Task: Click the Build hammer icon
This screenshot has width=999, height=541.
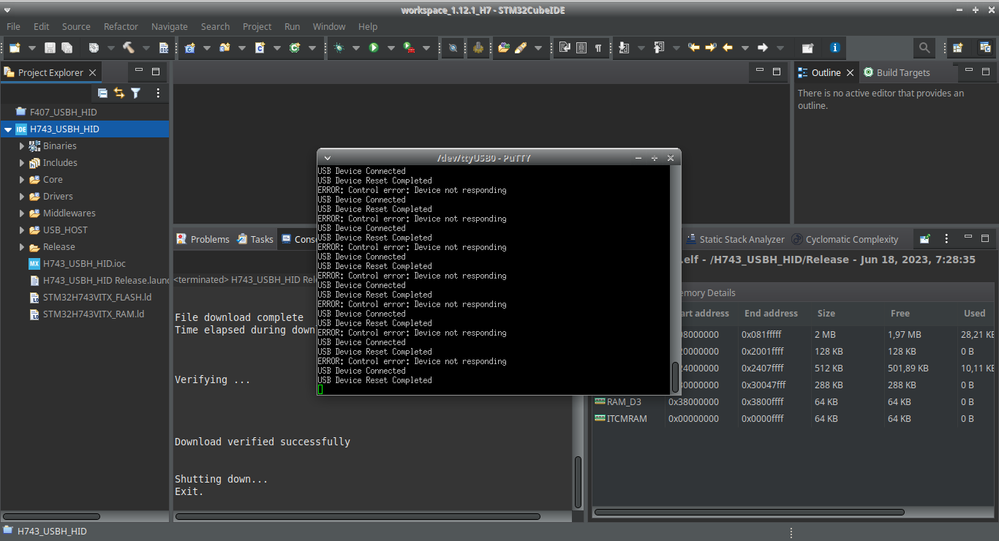Action: click(x=128, y=48)
